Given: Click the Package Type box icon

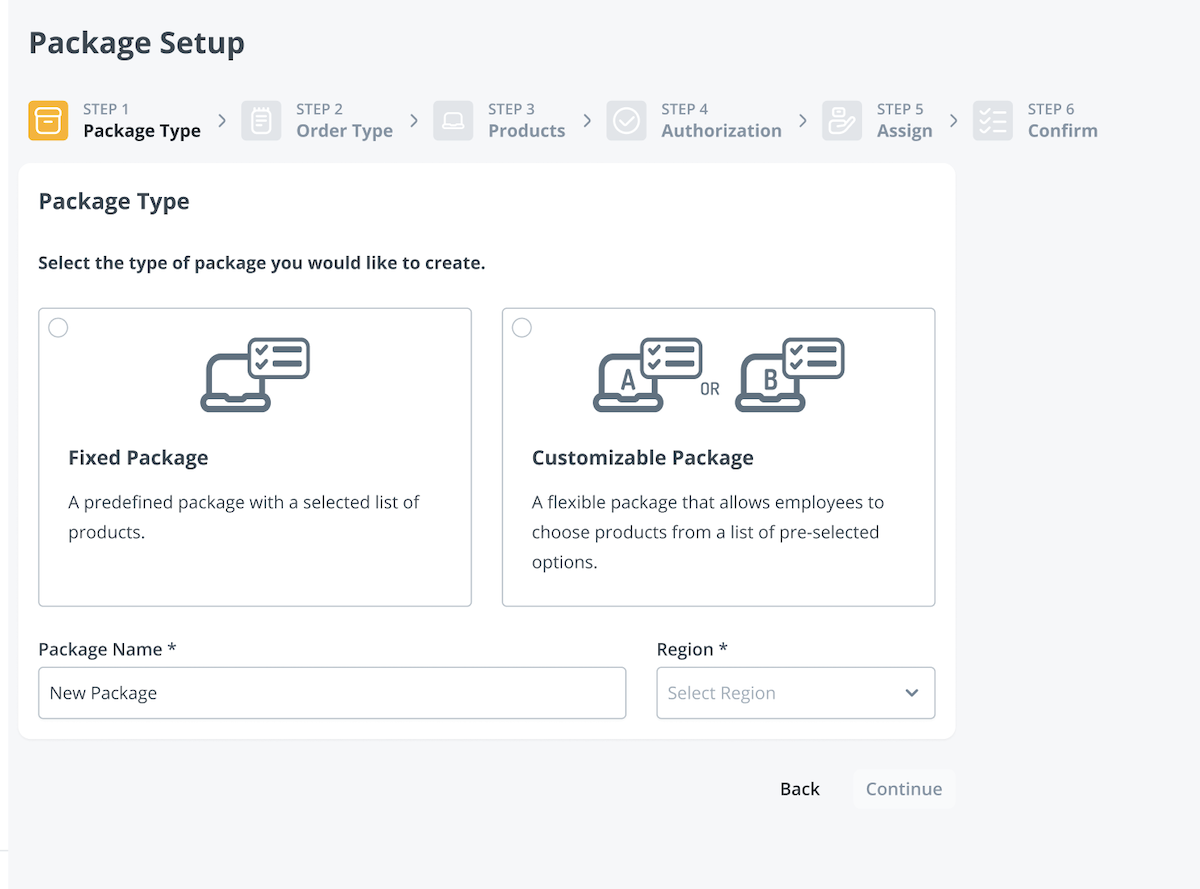Looking at the screenshot, I should tap(48, 121).
